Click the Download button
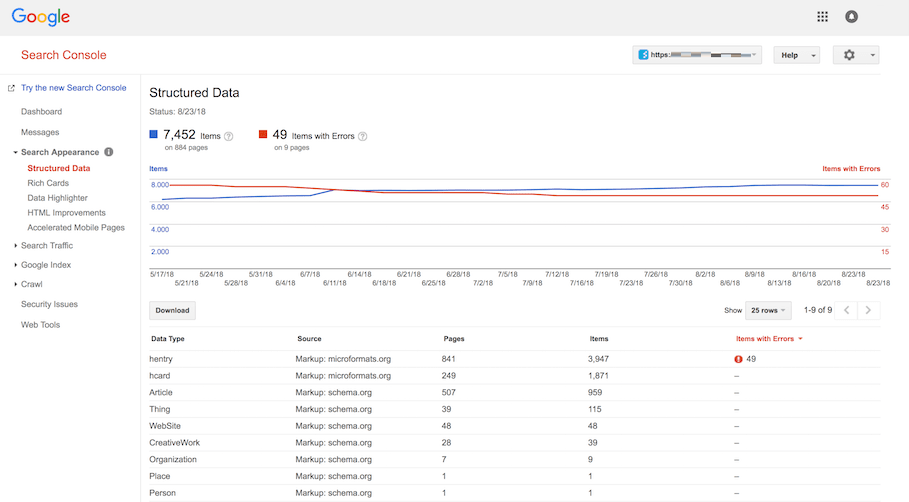 click(172, 310)
